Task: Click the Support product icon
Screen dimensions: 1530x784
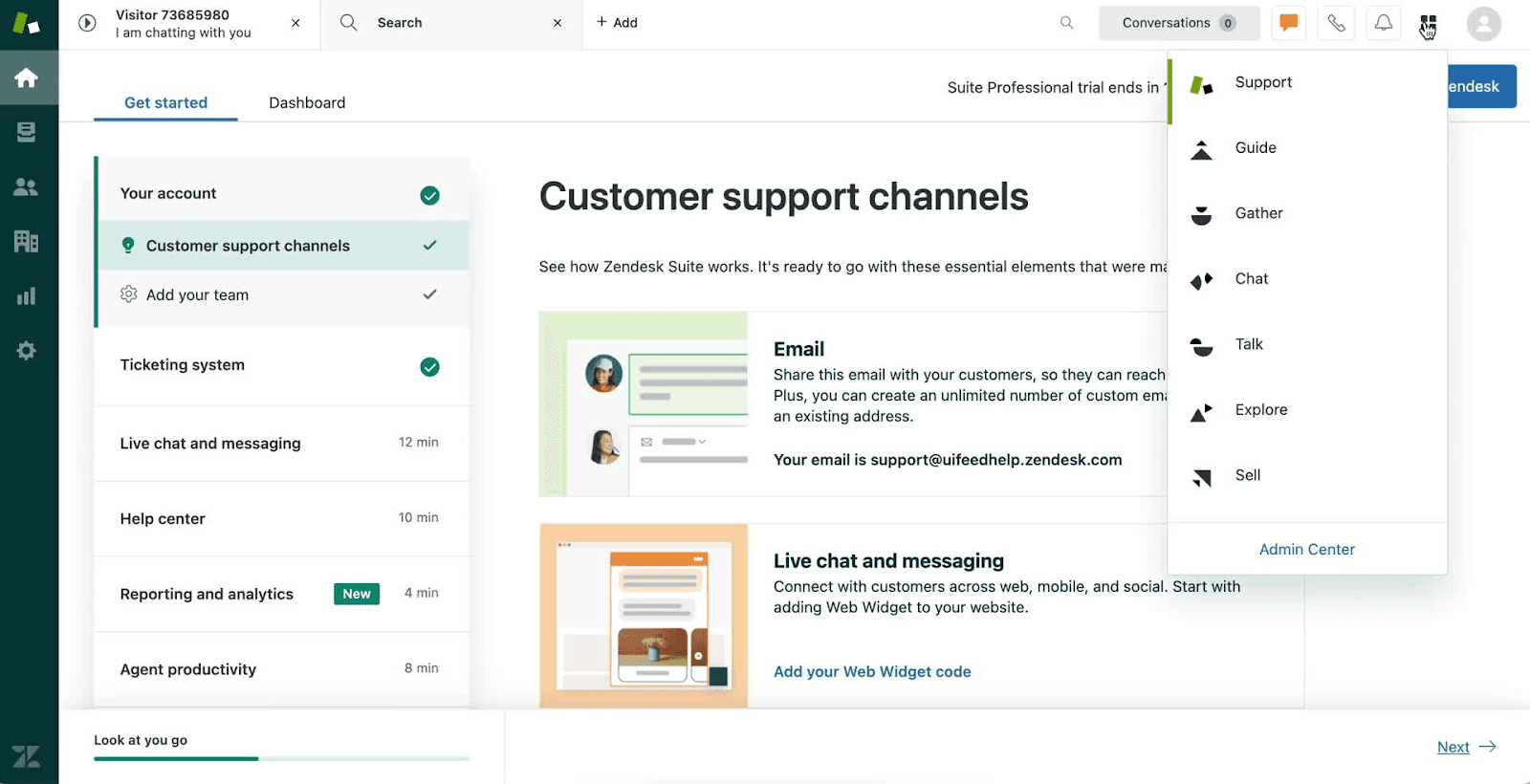Action: (x=1202, y=85)
